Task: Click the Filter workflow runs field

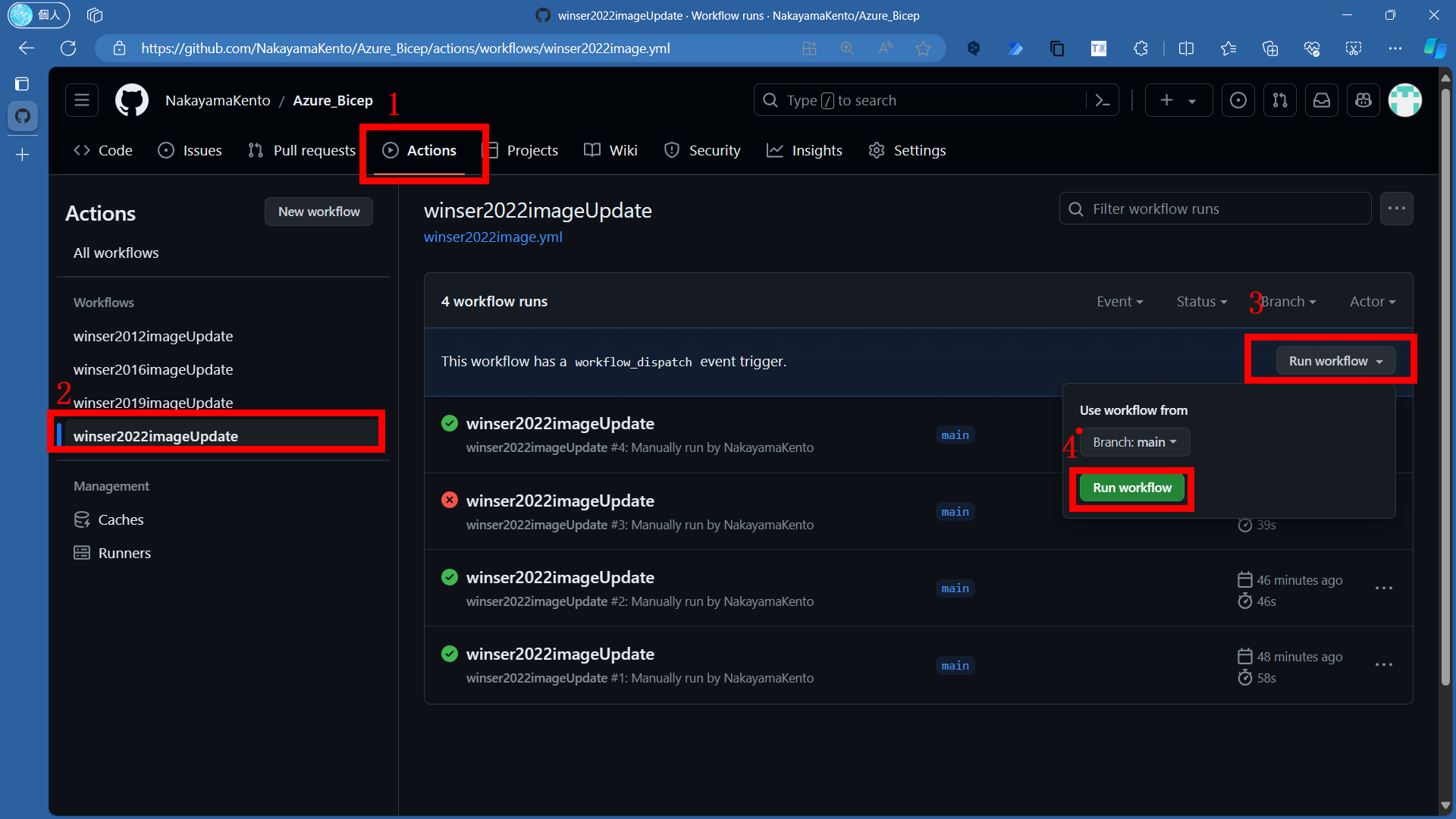Action: [x=1215, y=209]
